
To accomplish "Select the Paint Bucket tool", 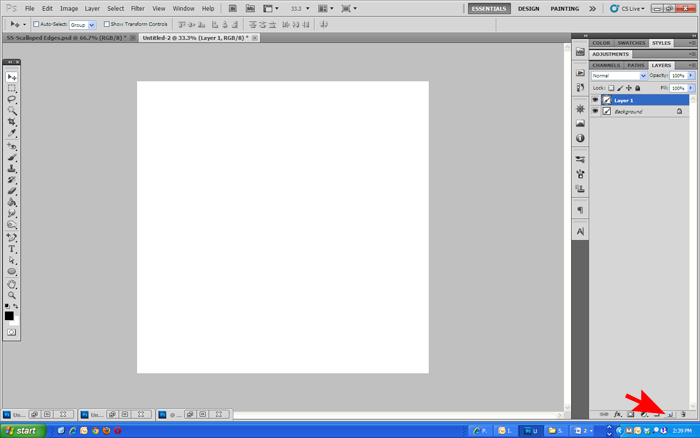I will tap(12, 202).
